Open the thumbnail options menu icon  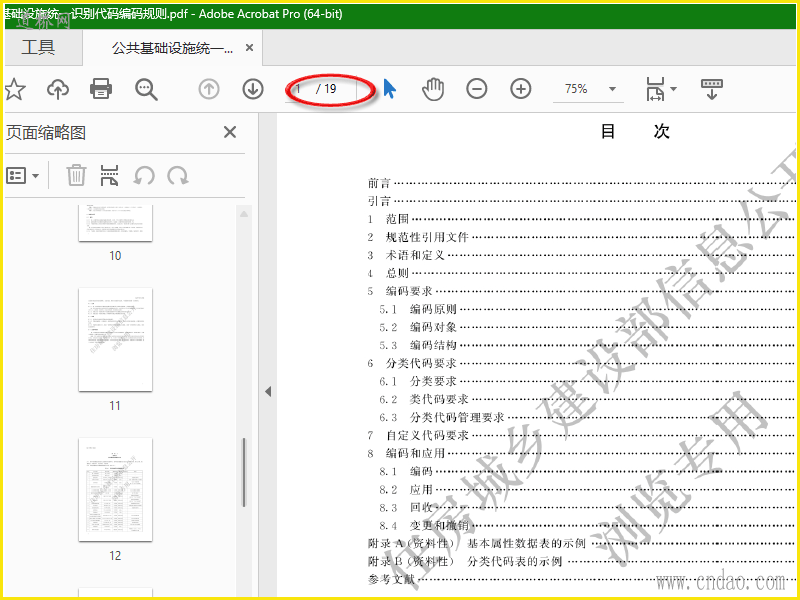click(x=22, y=176)
